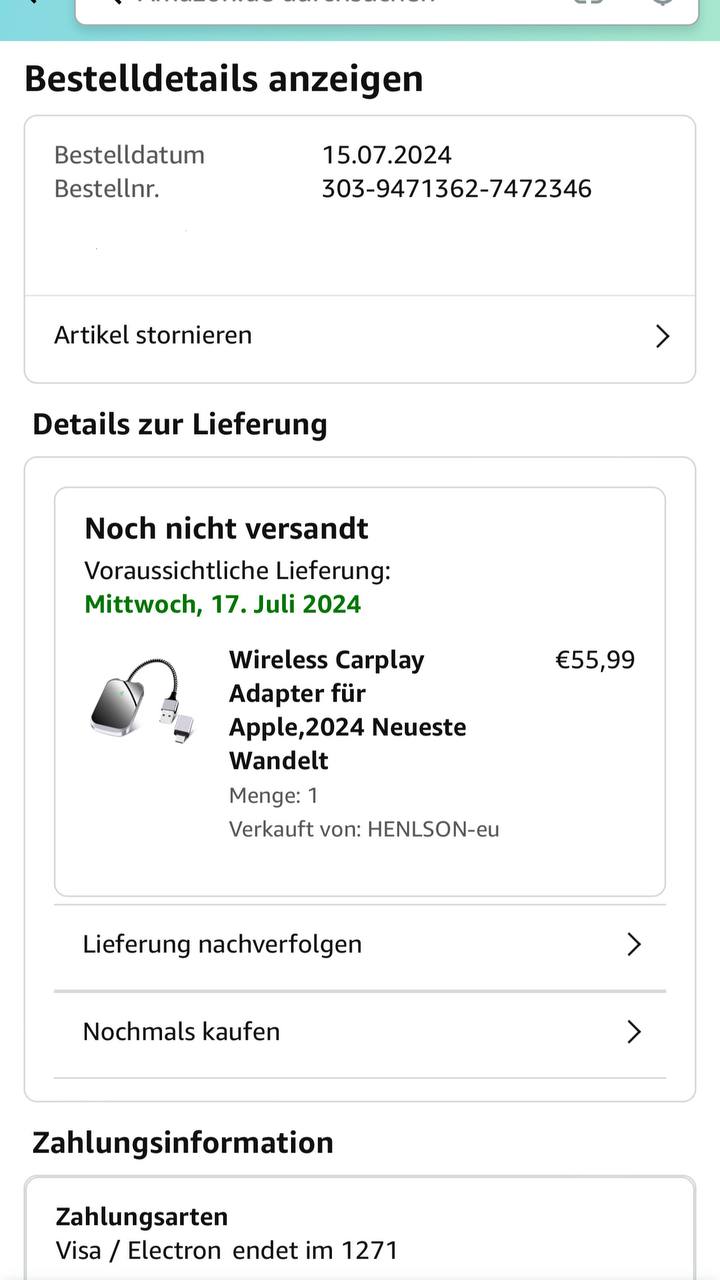Tap the order number 303-9471362-7472346
The width and height of the screenshot is (720, 1280).
pos(456,189)
